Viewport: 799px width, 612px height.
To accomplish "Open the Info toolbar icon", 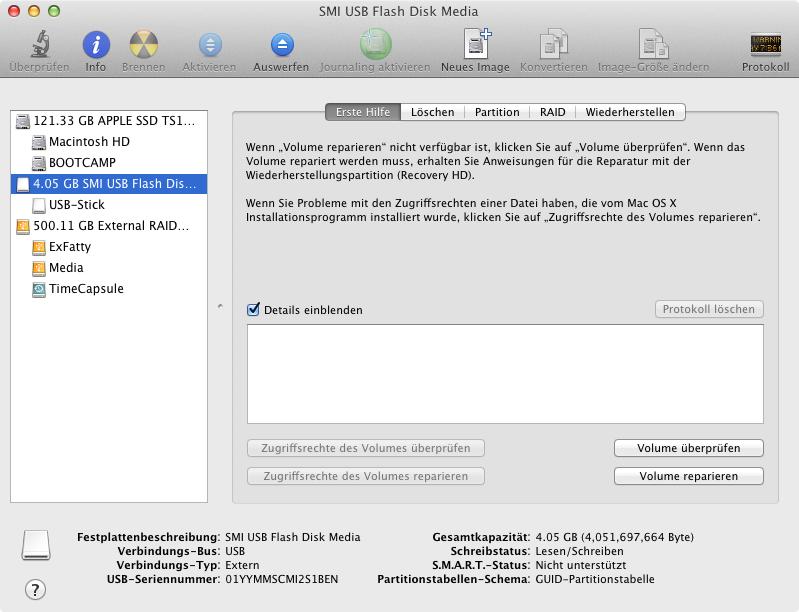I will pyautogui.click(x=96, y=44).
